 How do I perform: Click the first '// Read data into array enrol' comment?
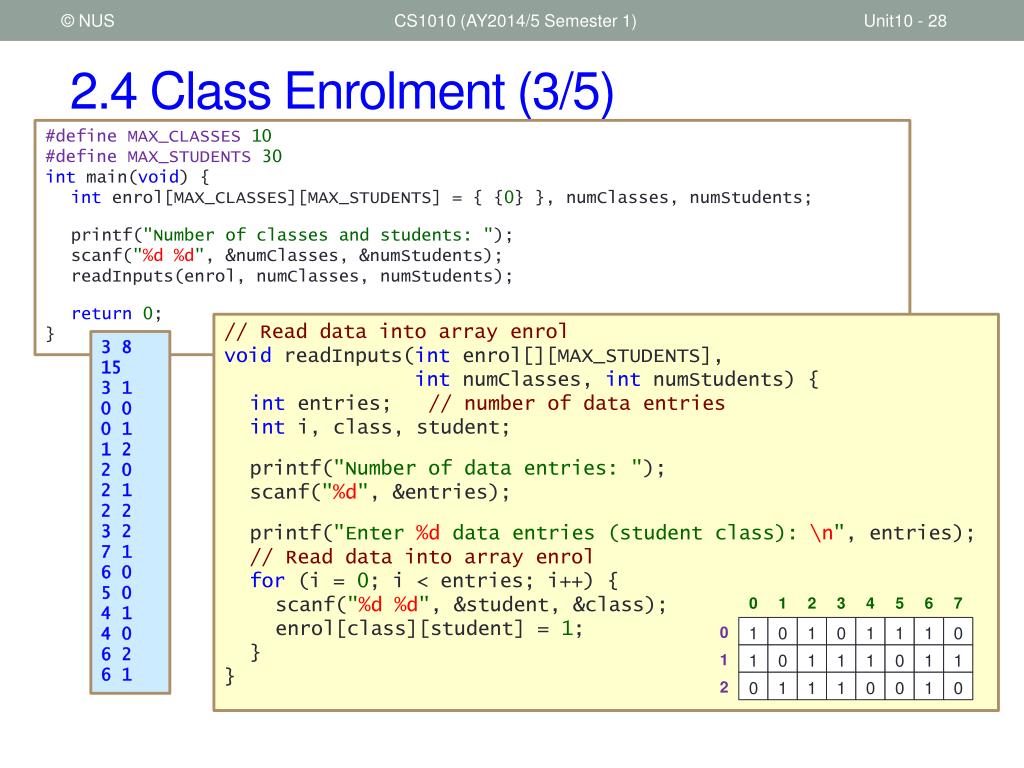[x=396, y=331]
